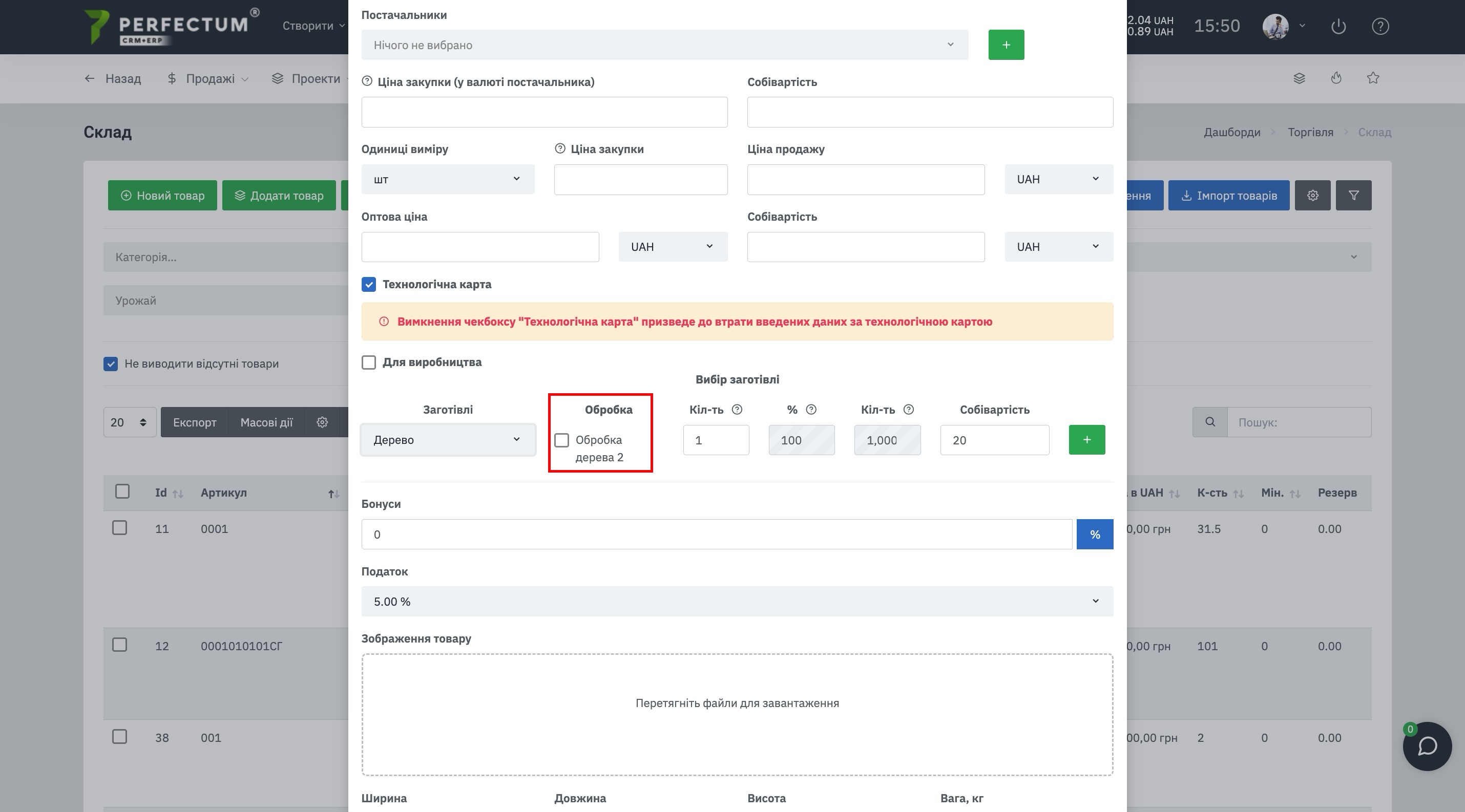The image size is (1465, 812).
Task: Add the blank row with green plus
Action: [x=1087, y=440]
